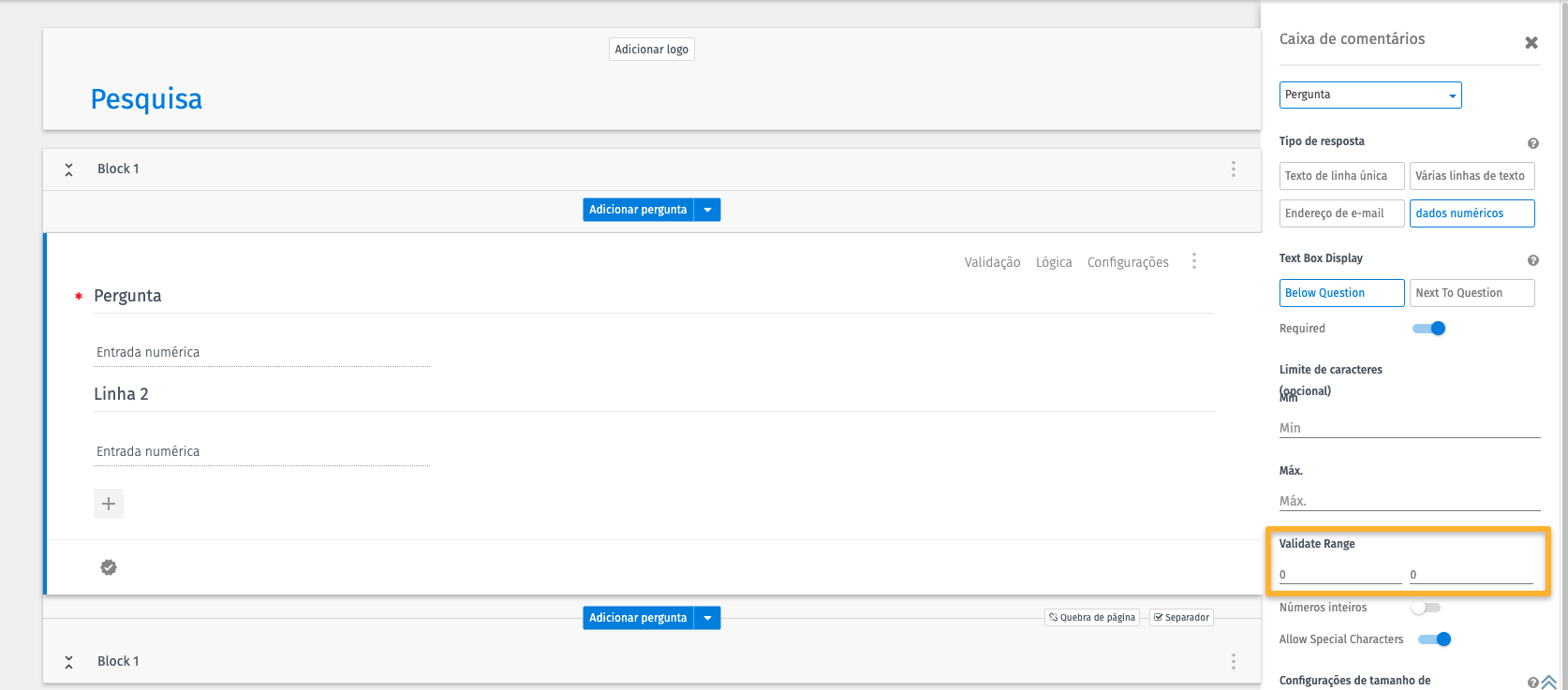Click Adicionar pergunta beside Quebra de página

point(638,618)
